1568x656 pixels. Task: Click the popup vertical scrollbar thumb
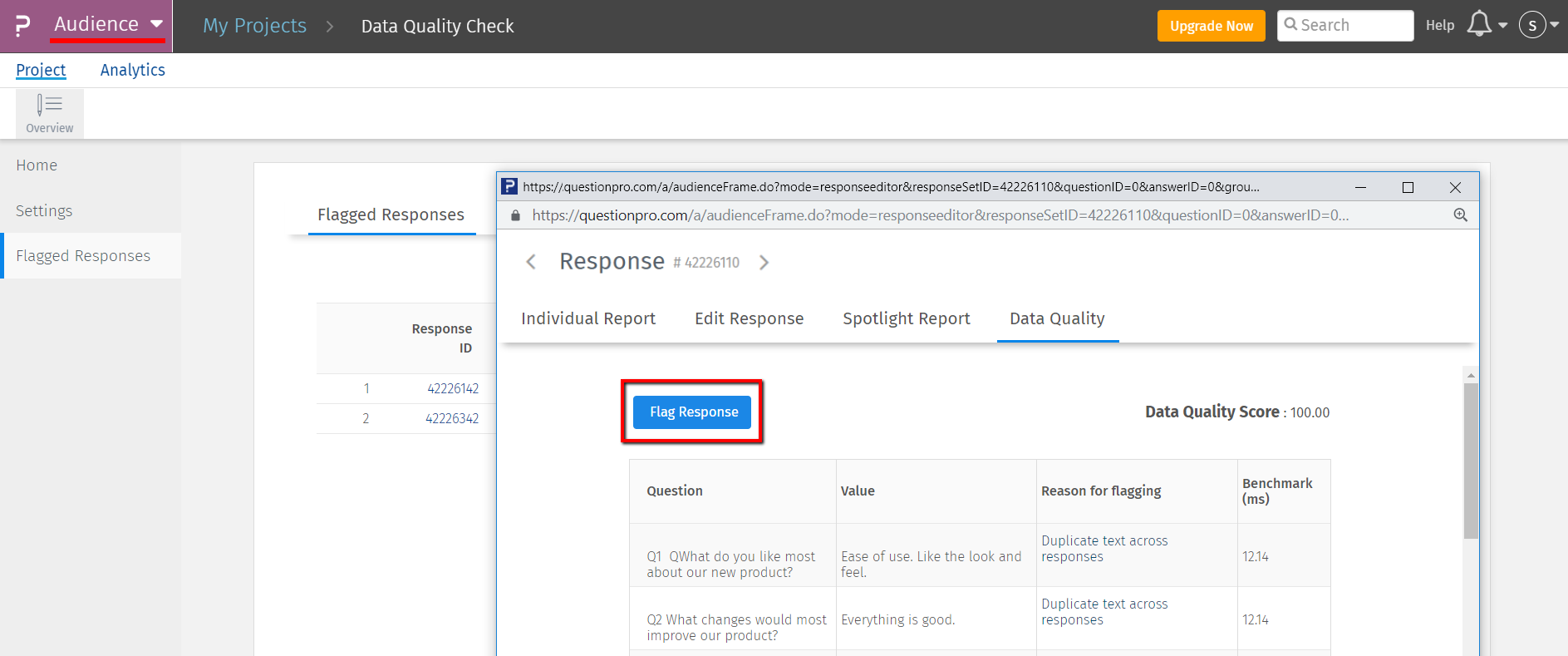1471,460
